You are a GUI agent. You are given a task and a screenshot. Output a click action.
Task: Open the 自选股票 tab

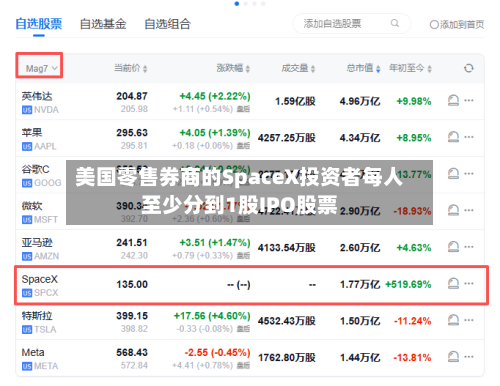[x=39, y=24]
